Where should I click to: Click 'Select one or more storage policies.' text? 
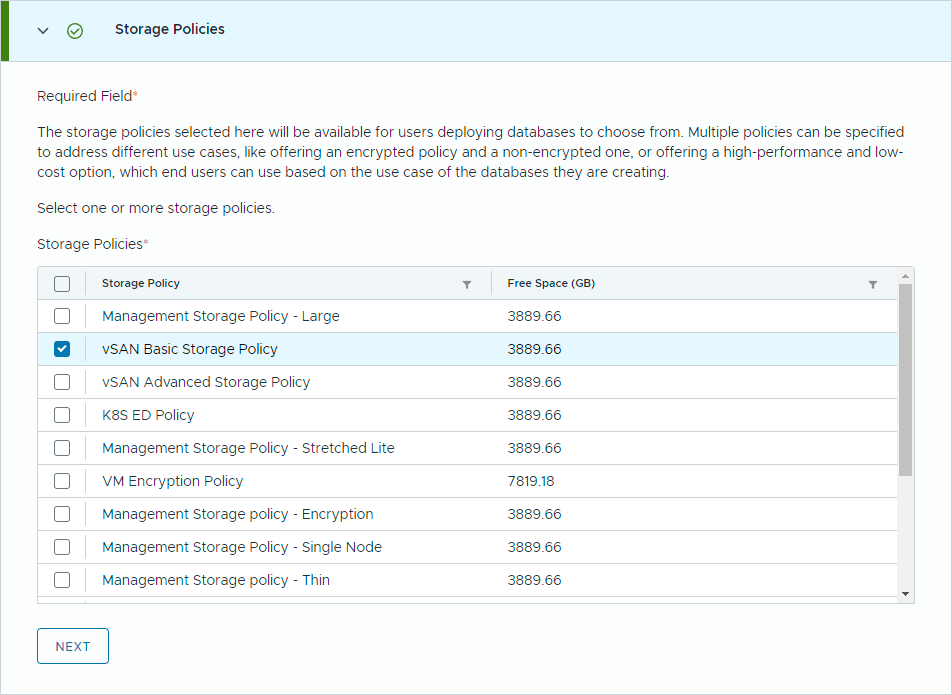[x=156, y=208]
